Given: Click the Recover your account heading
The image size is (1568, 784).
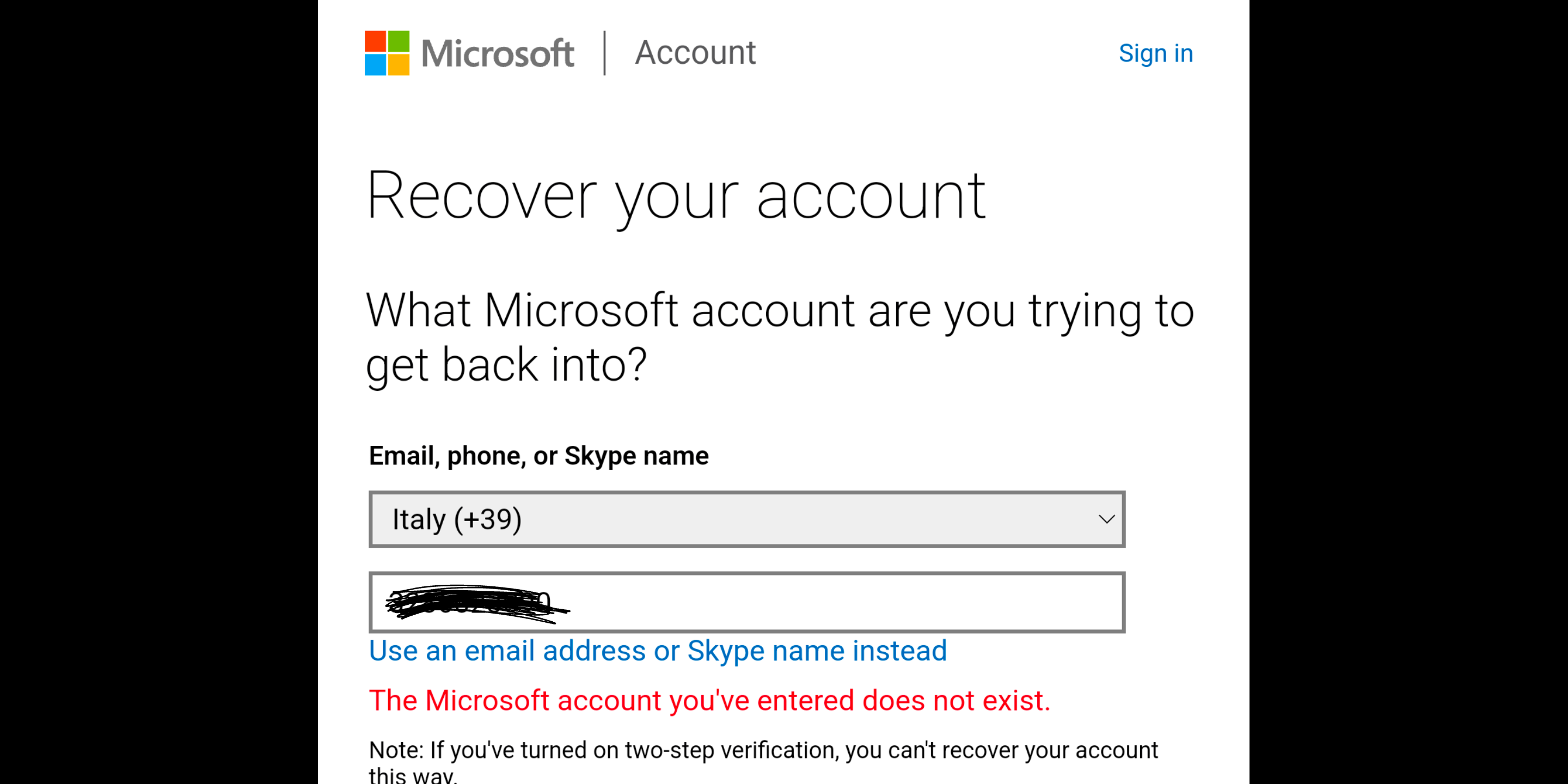Looking at the screenshot, I should 676,197.
